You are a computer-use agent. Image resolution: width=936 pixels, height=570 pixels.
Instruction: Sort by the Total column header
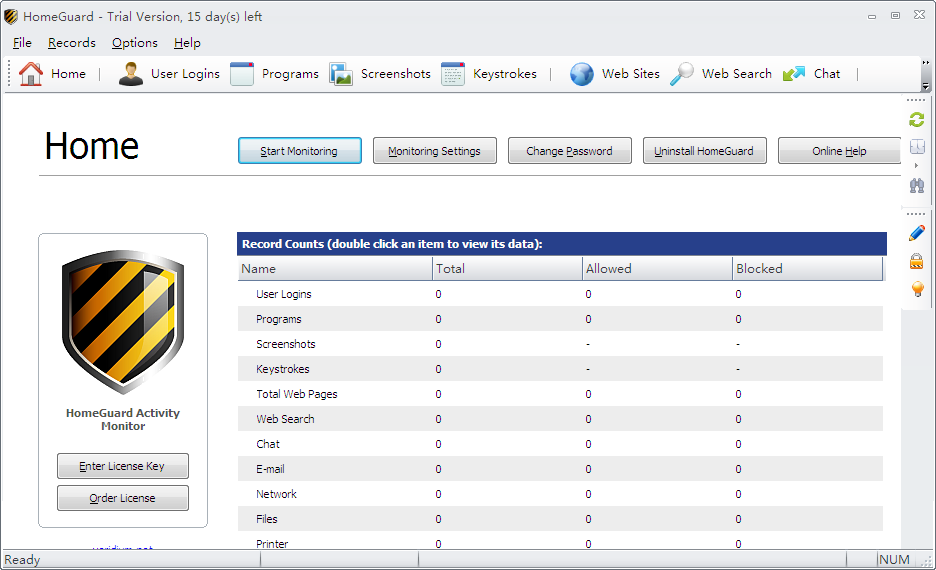[507, 269]
